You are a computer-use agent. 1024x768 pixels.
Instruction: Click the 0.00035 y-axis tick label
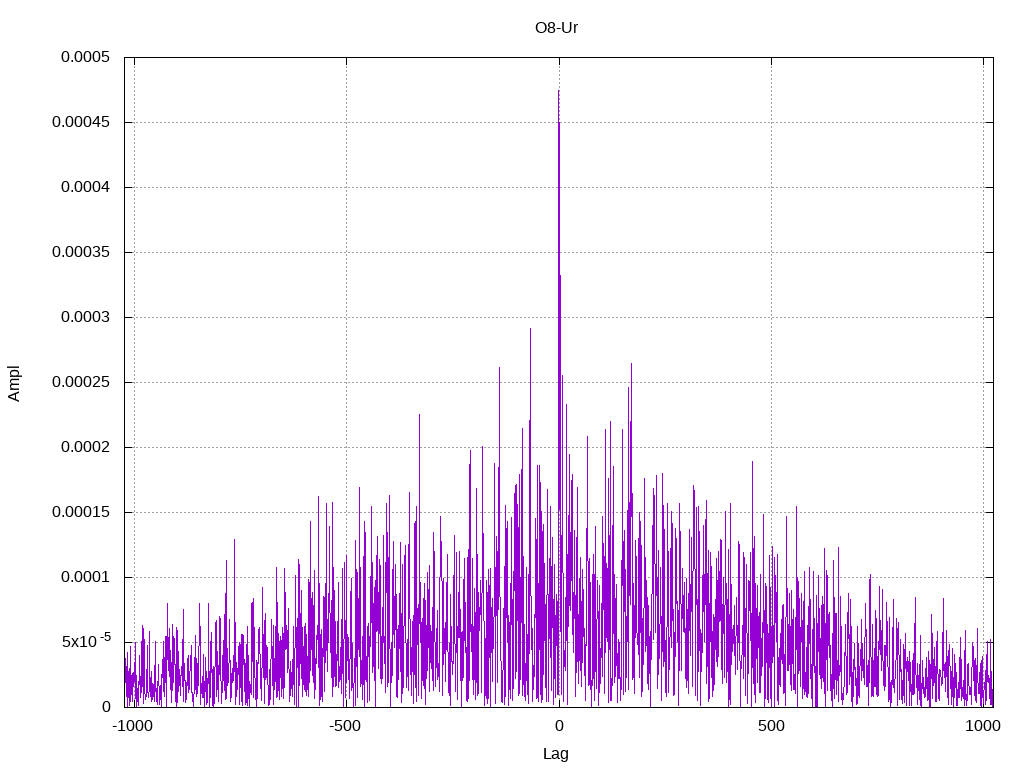(x=81, y=252)
